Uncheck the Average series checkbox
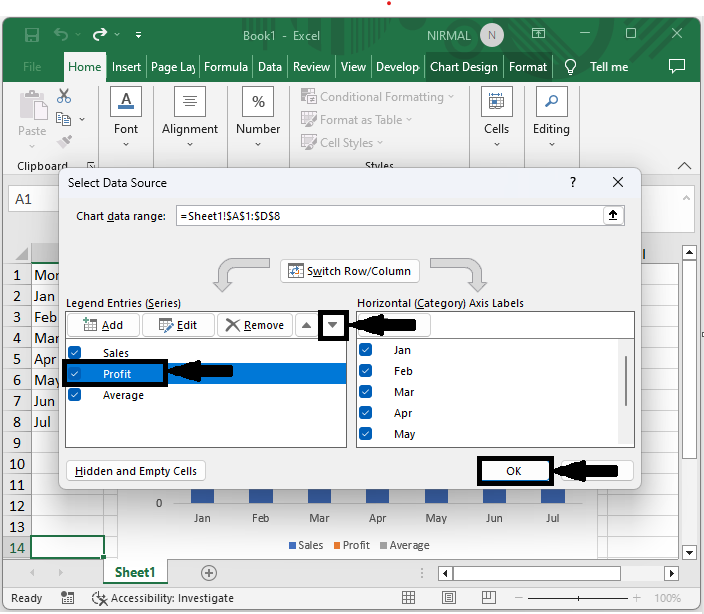This screenshot has height=614, width=704. [x=74, y=395]
